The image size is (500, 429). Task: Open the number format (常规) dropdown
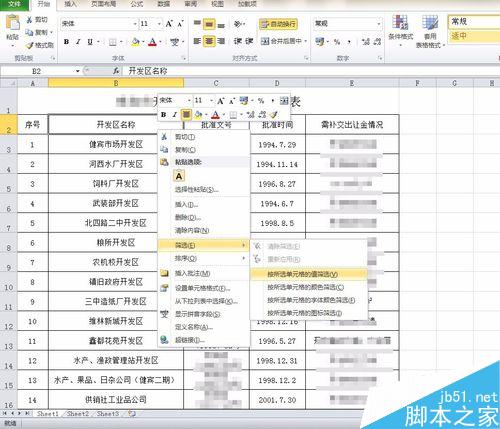[x=379, y=24]
